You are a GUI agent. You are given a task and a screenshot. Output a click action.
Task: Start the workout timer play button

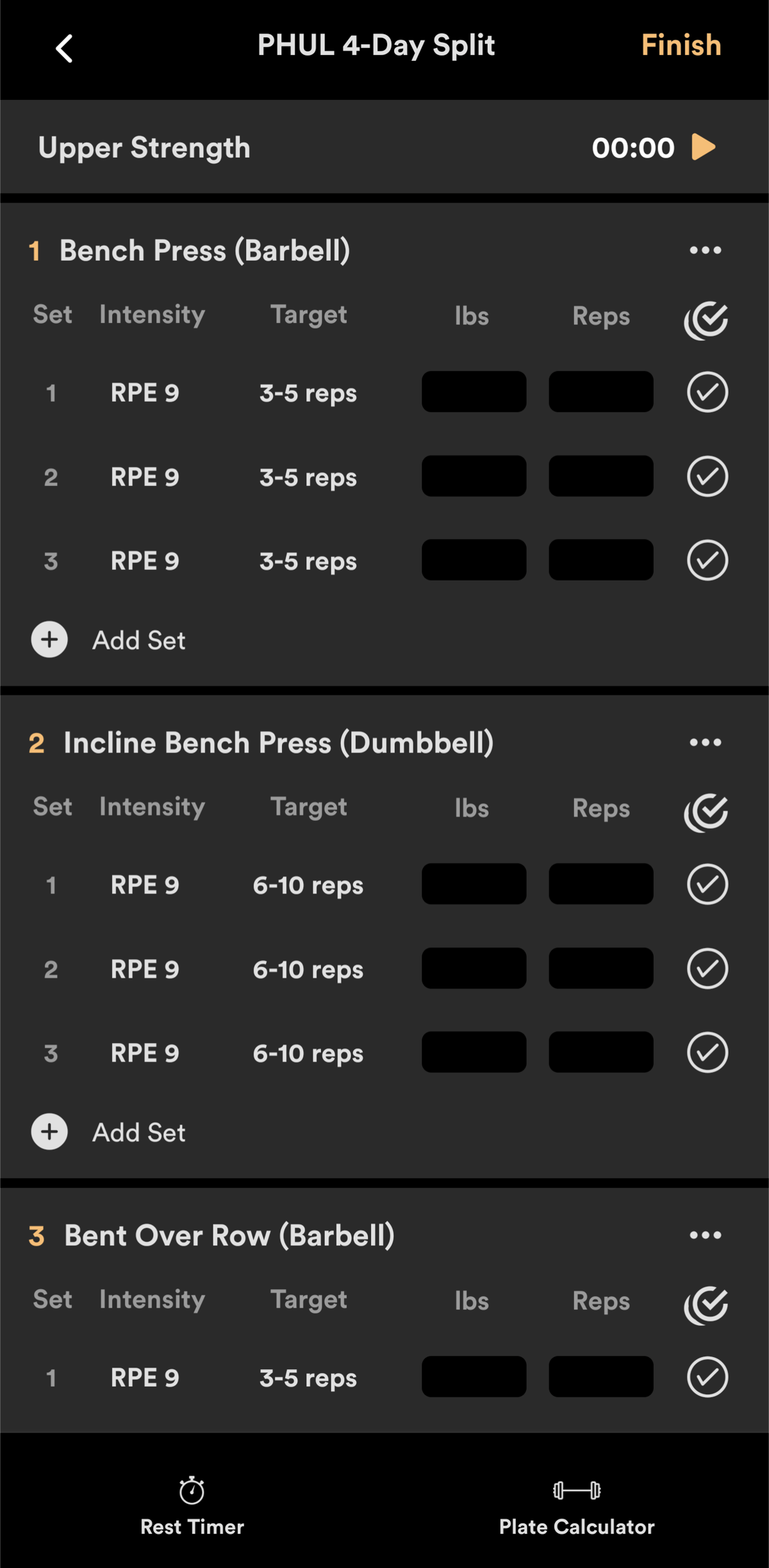click(704, 147)
